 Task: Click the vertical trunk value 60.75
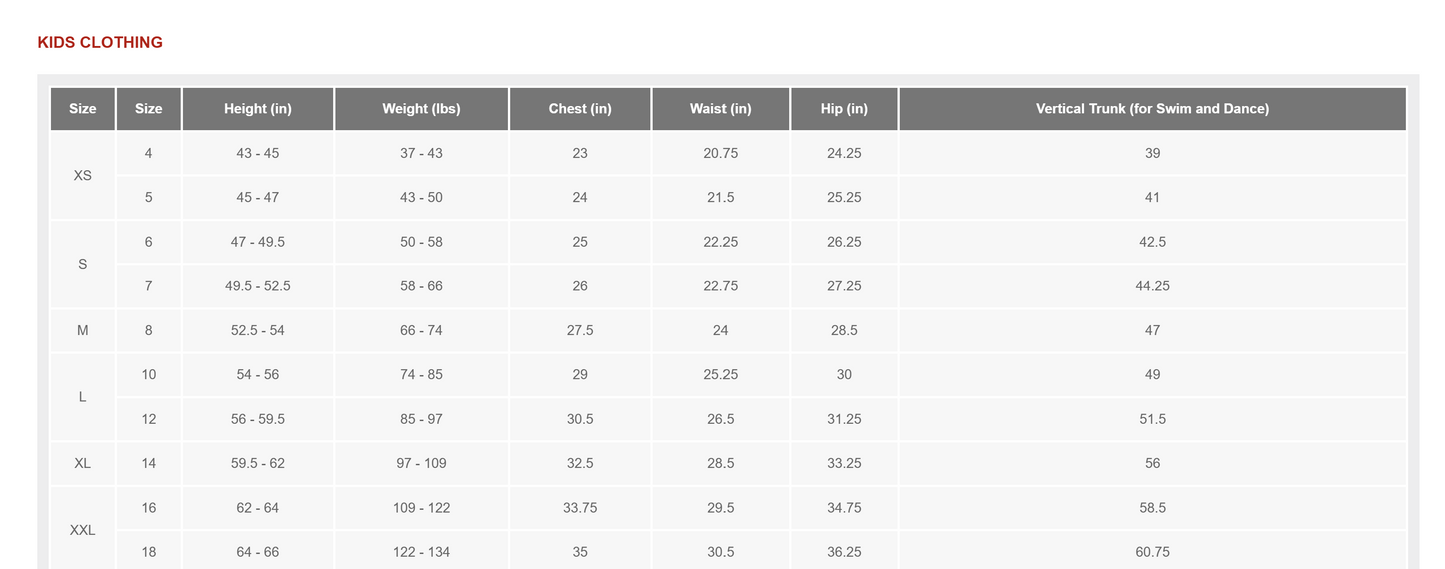1152,552
